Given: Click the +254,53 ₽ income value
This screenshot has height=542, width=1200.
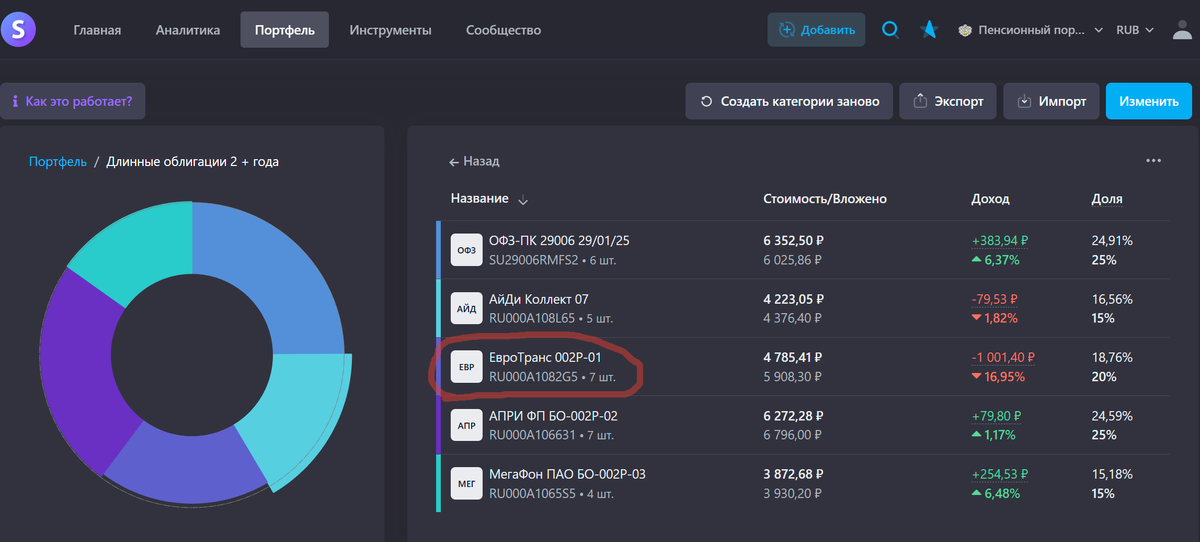Looking at the screenshot, I should click(x=1000, y=473).
